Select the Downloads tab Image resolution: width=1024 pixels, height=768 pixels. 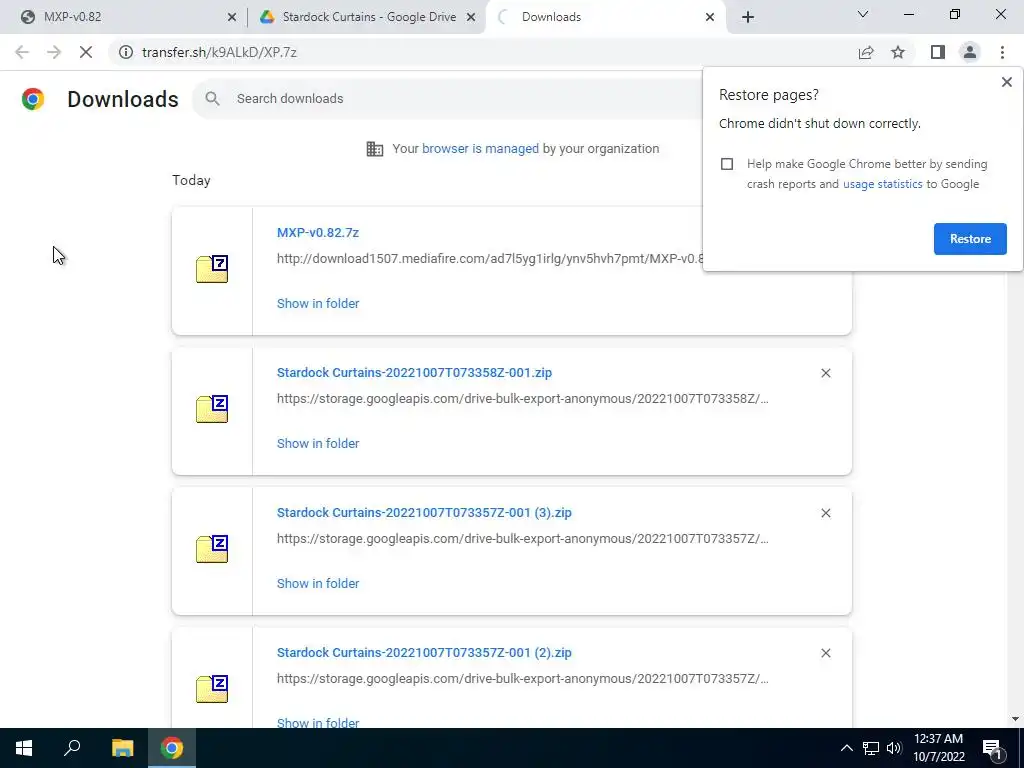606,17
